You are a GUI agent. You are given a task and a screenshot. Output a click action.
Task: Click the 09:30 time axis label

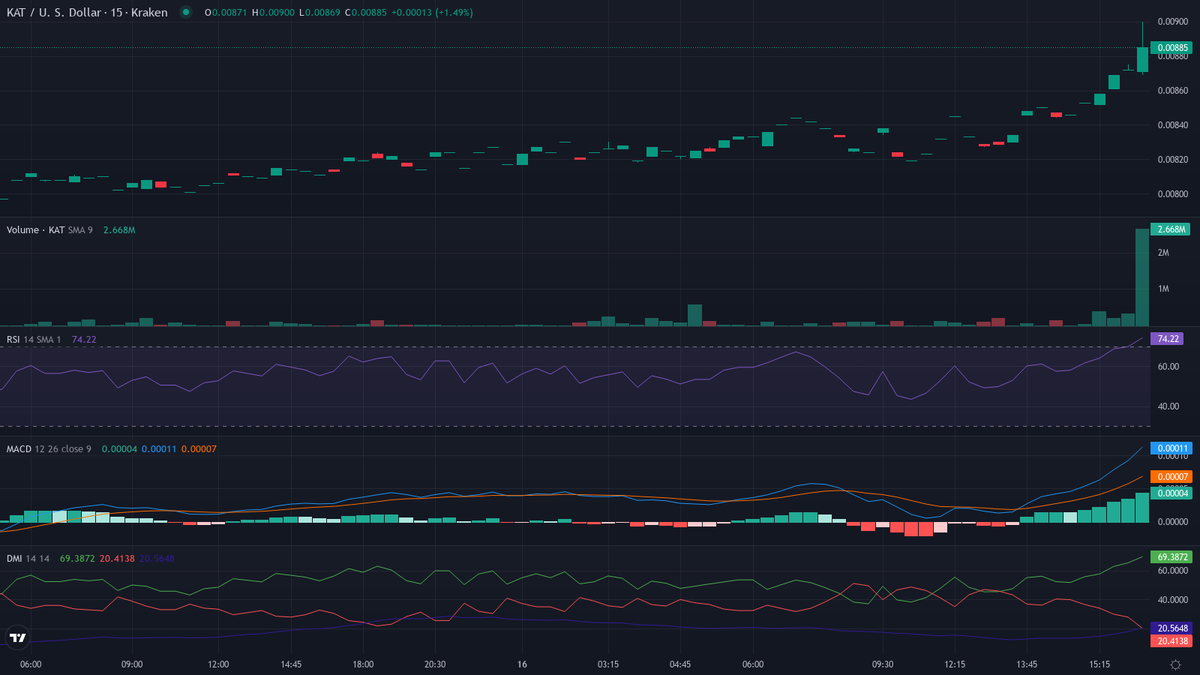pos(882,663)
